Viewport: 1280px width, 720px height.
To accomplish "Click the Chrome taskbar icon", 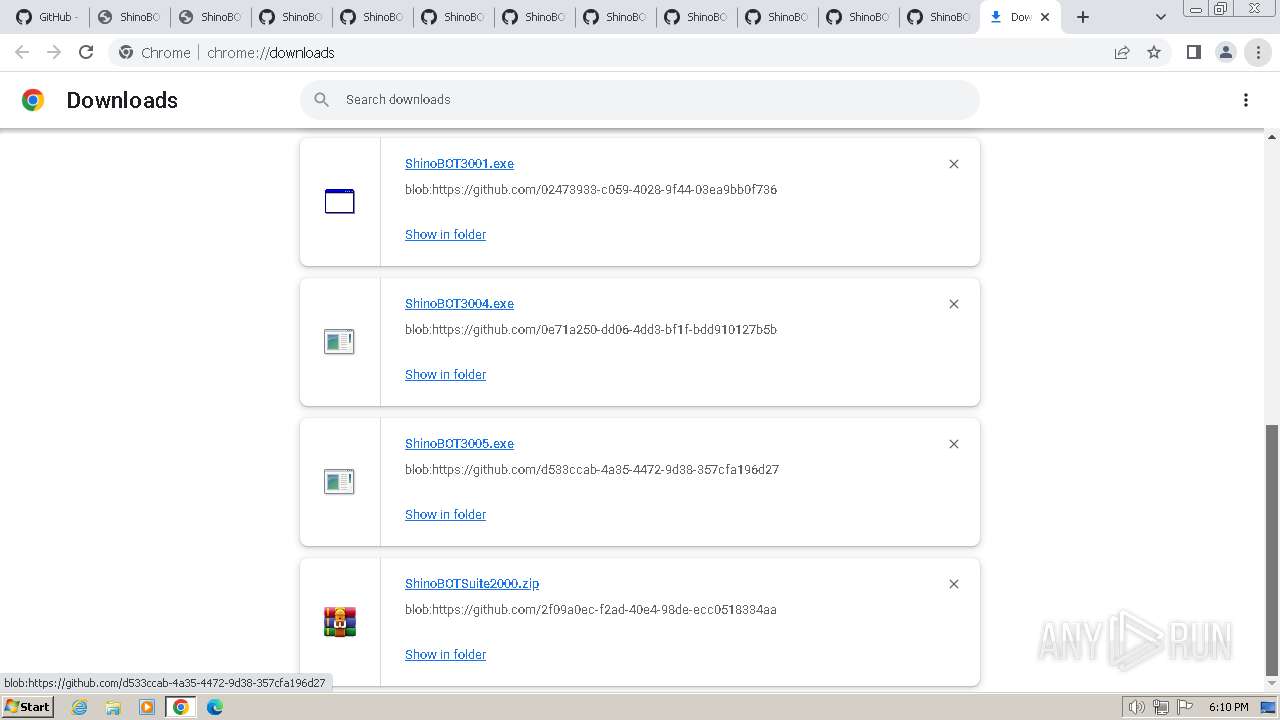I will coord(180,707).
